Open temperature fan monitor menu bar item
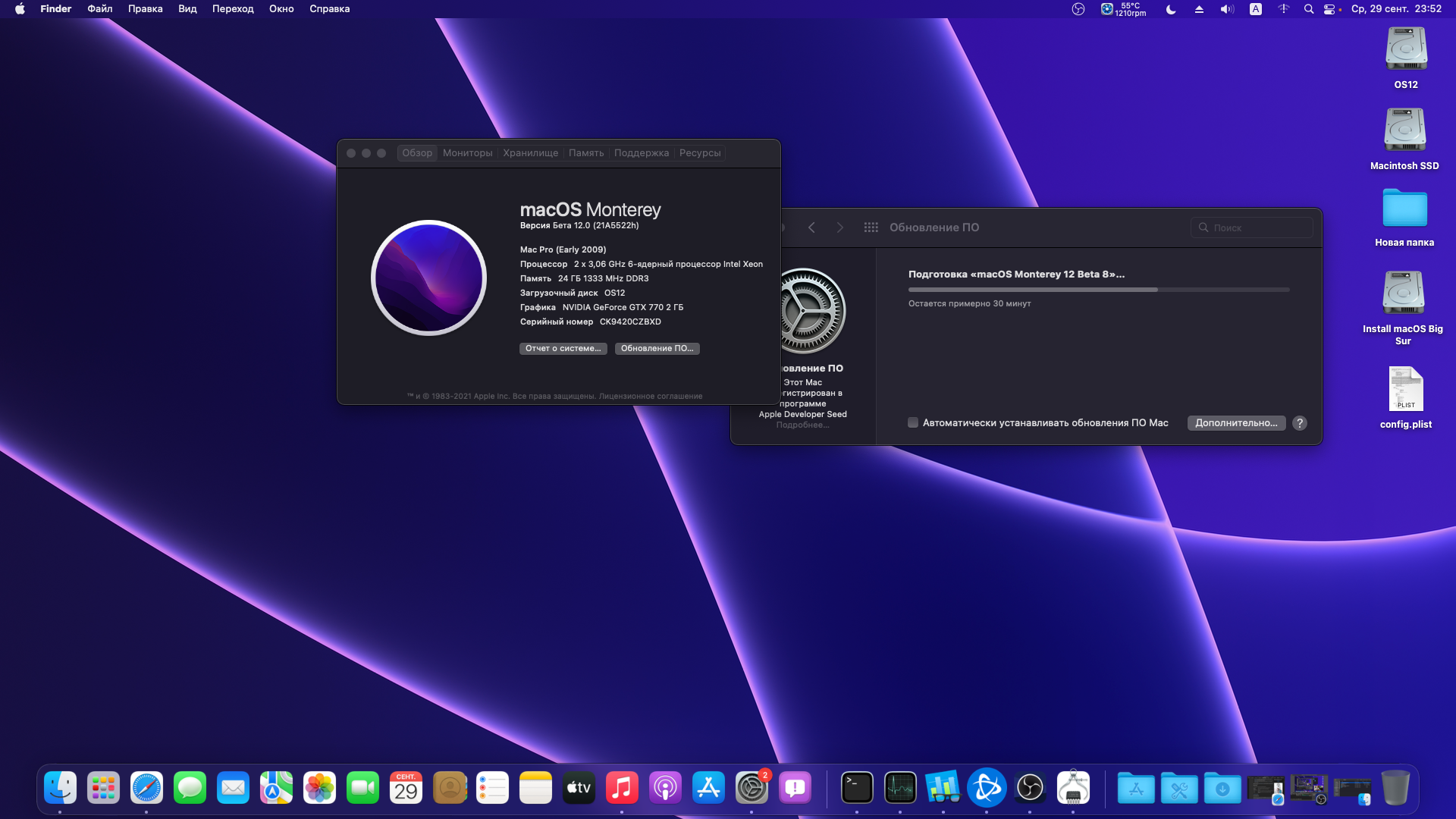 tap(1123, 9)
